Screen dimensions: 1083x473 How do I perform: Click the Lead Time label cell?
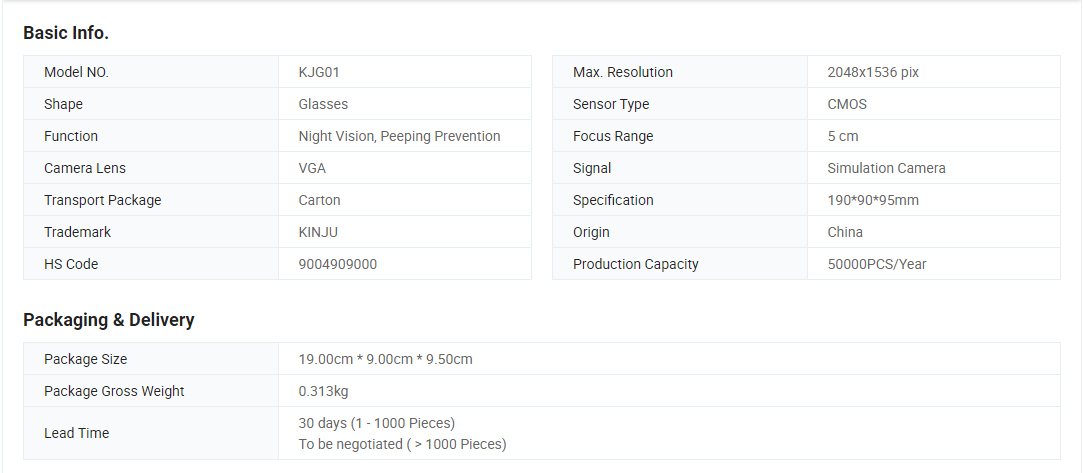(x=76, y=433)
